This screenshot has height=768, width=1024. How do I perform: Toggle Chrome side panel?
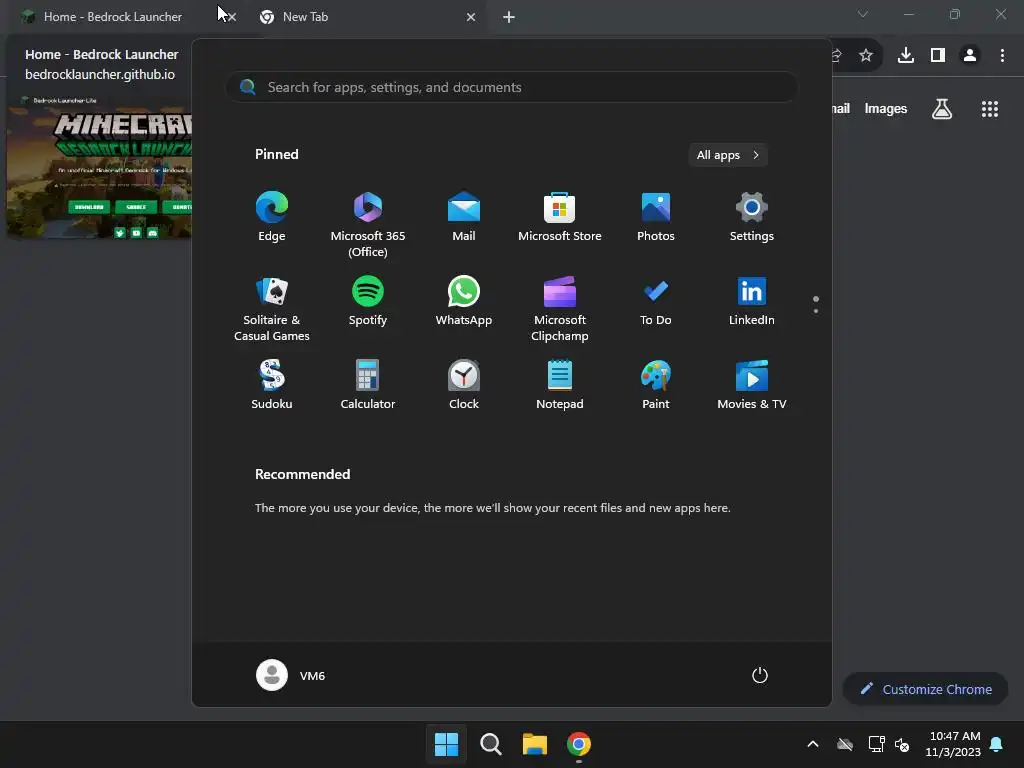pyautogui.click(x=938, y=56)
